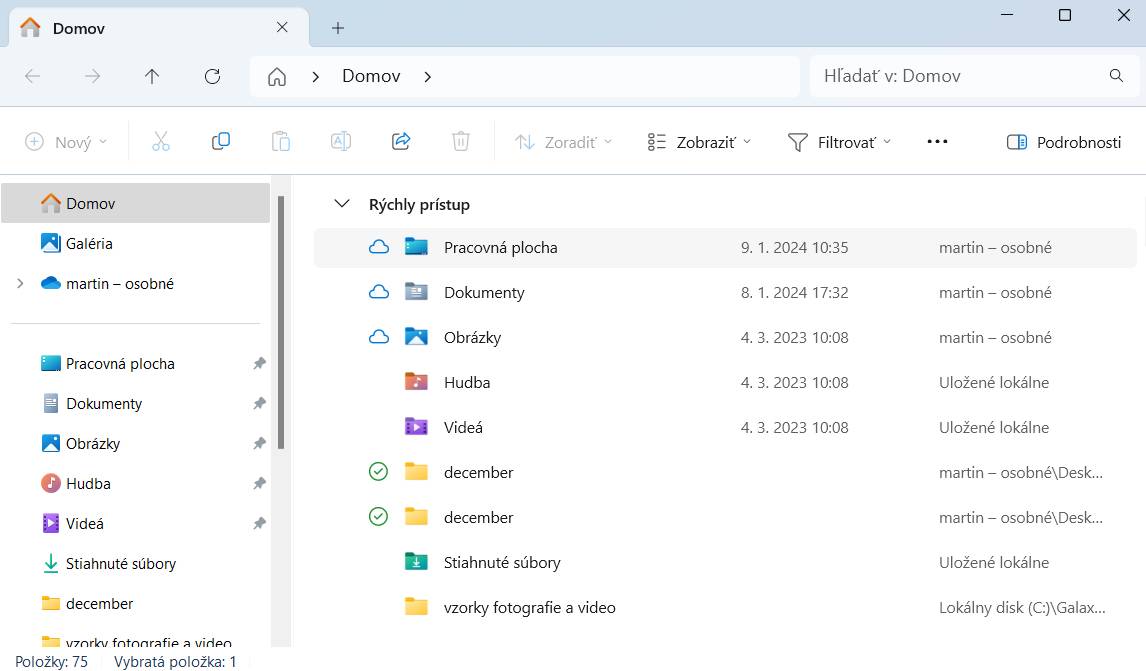Click the Stiahnuté súbory folder icon in list
The image size is (1146, 671).
[x=417, y=562]
